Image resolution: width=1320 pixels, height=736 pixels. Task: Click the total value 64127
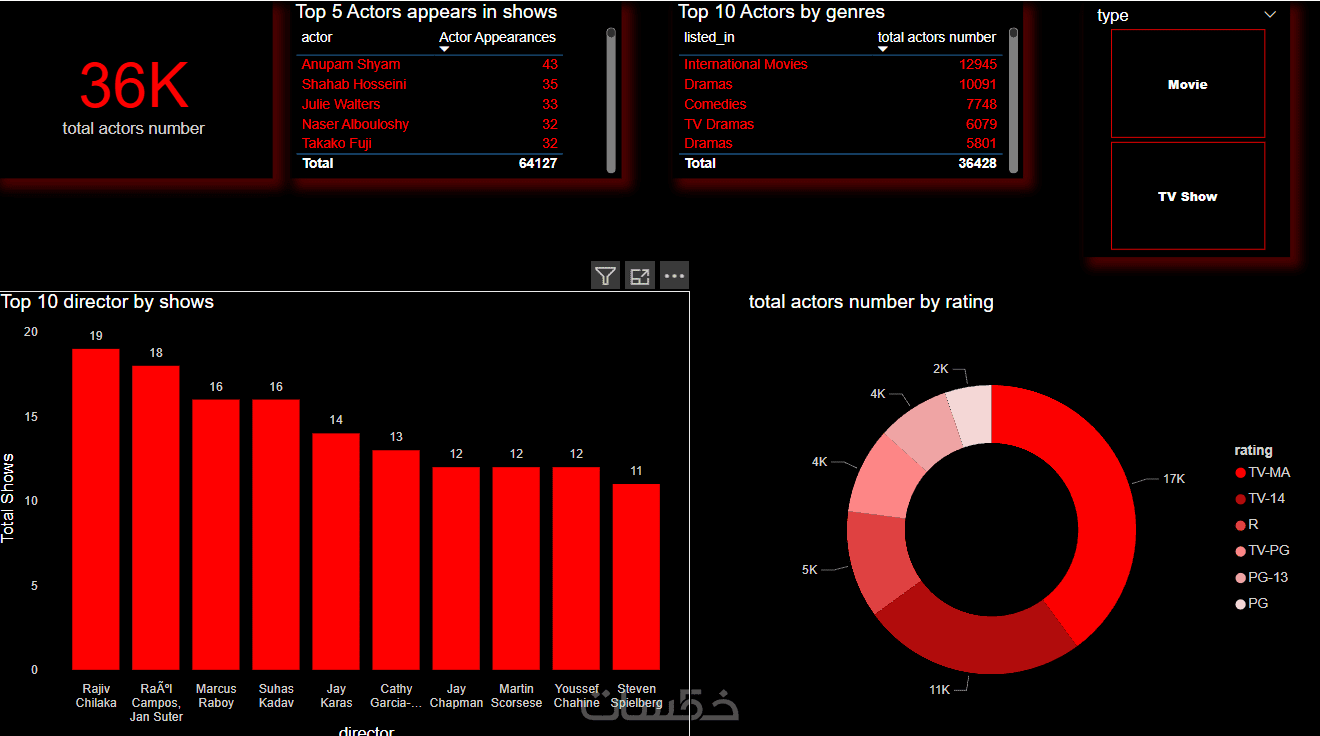point(538,163)
